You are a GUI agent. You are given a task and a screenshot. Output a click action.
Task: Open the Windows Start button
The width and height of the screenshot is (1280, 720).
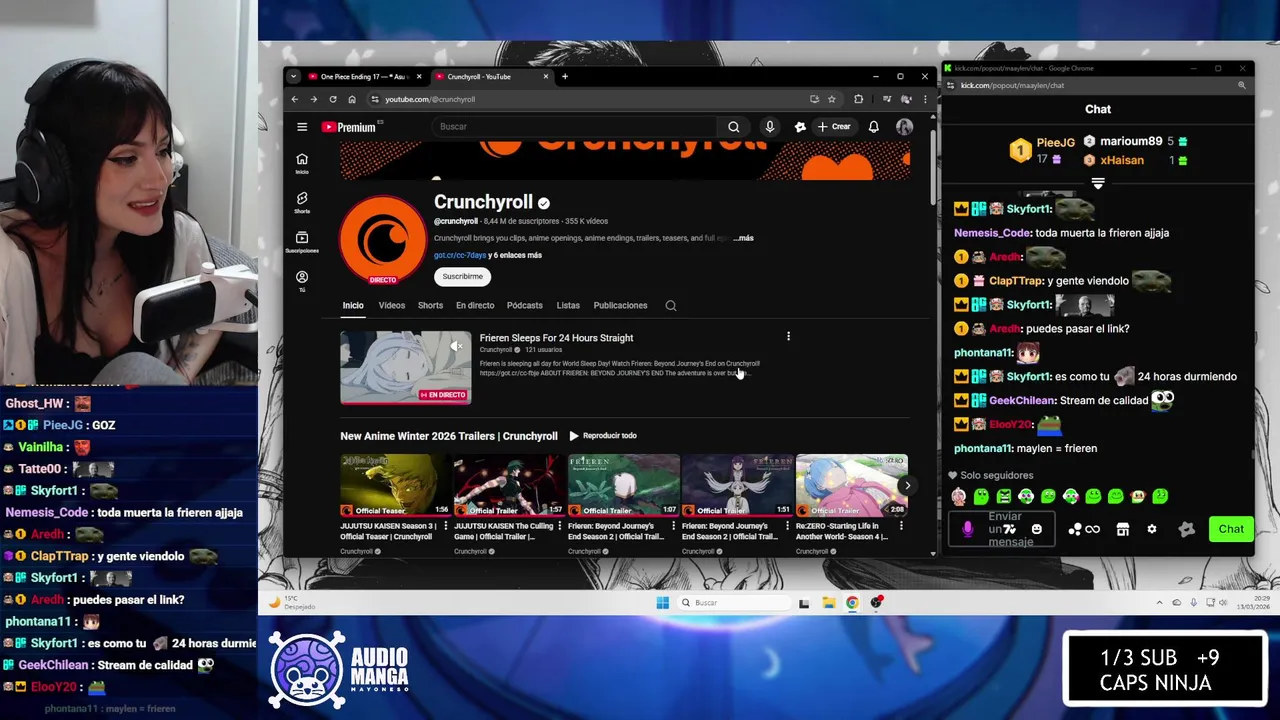[662, 602]
